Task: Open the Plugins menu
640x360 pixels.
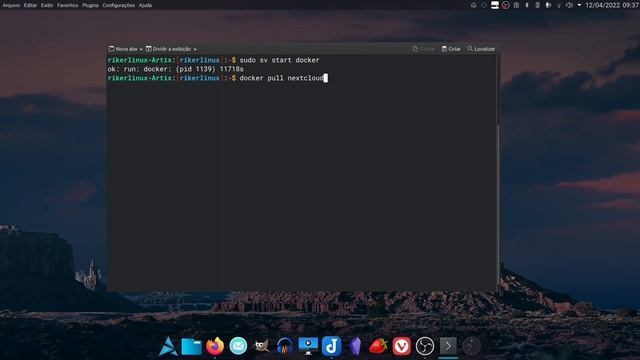Action: pos(90,5)
